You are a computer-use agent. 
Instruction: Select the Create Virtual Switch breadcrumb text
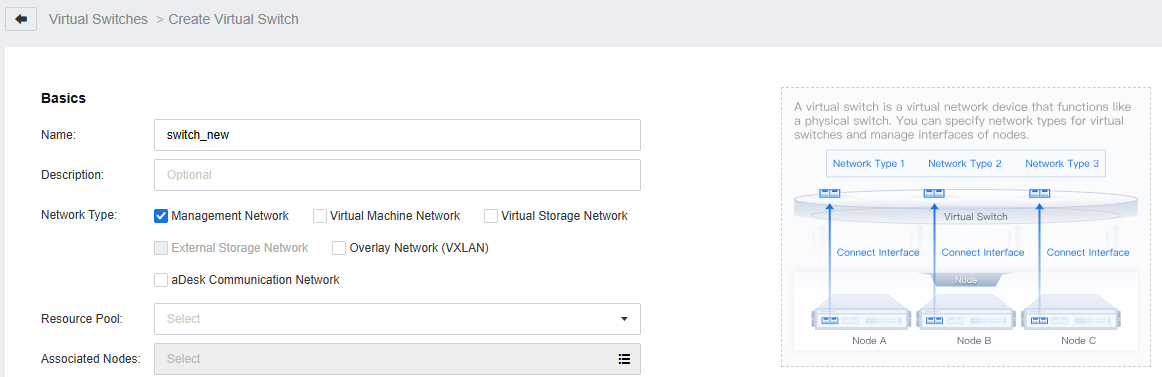[x=233, y=19]
